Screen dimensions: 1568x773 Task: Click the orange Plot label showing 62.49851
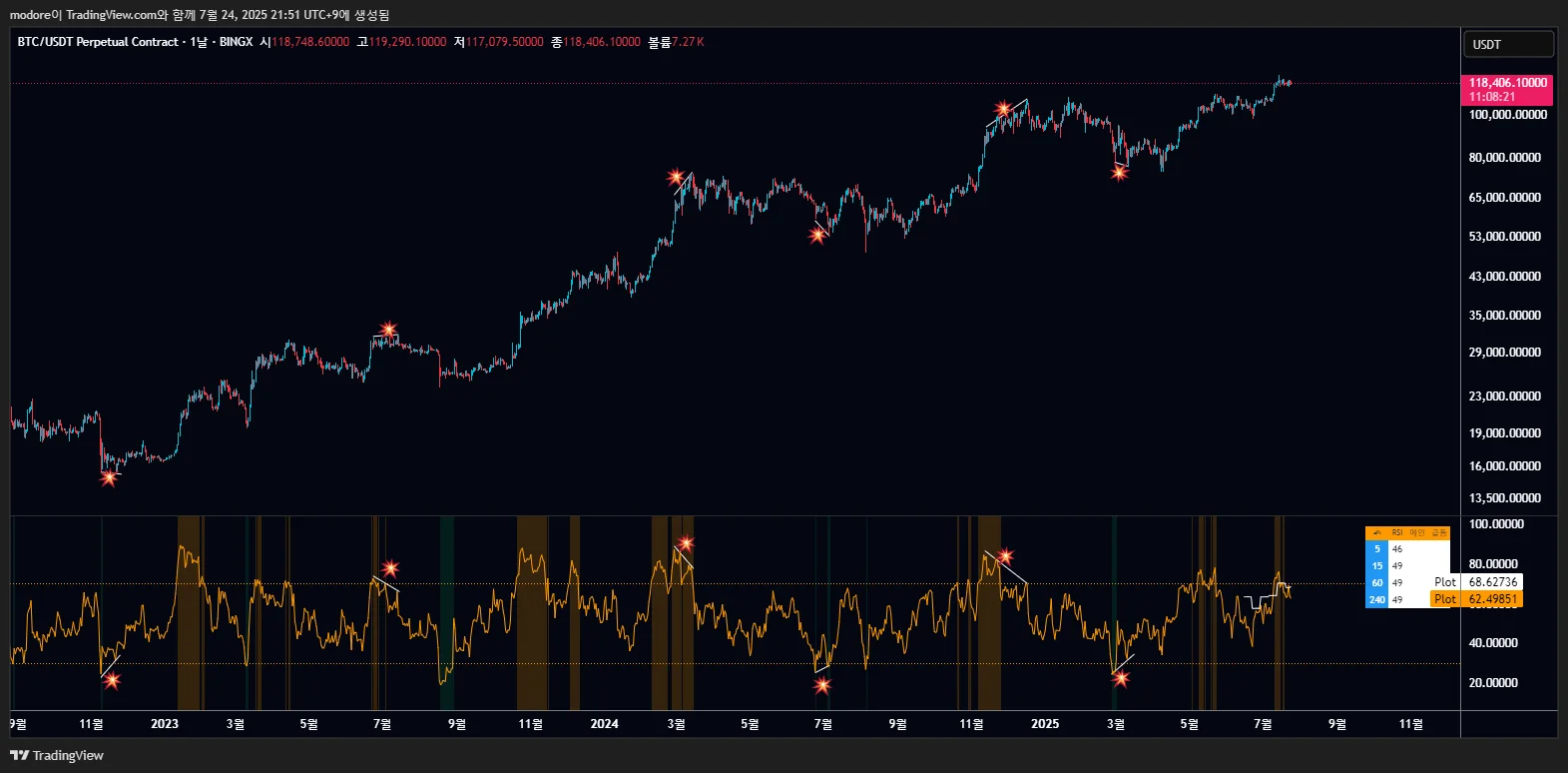click(x=1476, y=599)
